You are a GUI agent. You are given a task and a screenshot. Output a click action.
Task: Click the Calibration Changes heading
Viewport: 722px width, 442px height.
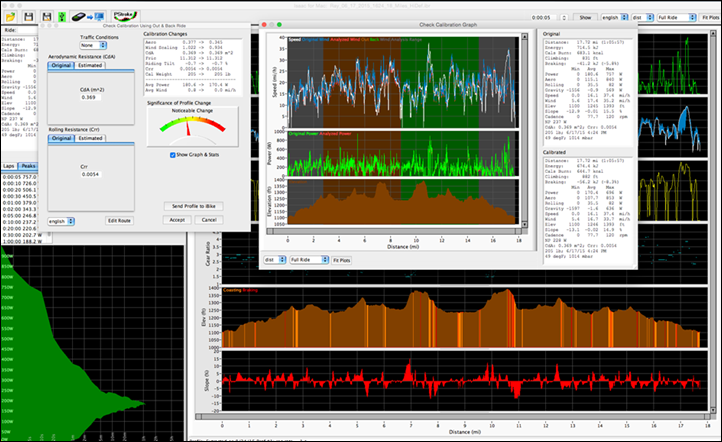click(165, 34)
